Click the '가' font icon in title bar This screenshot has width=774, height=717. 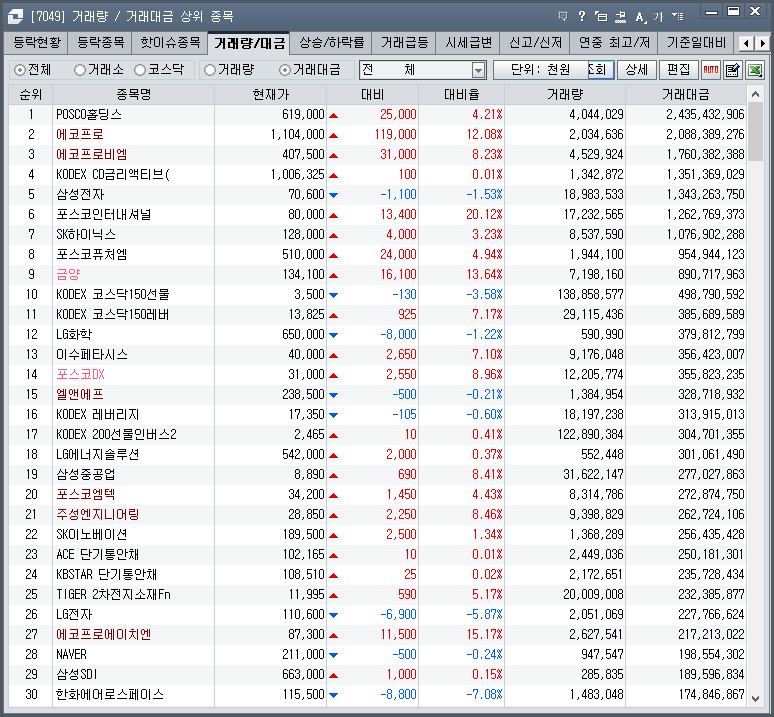[658, 17]
